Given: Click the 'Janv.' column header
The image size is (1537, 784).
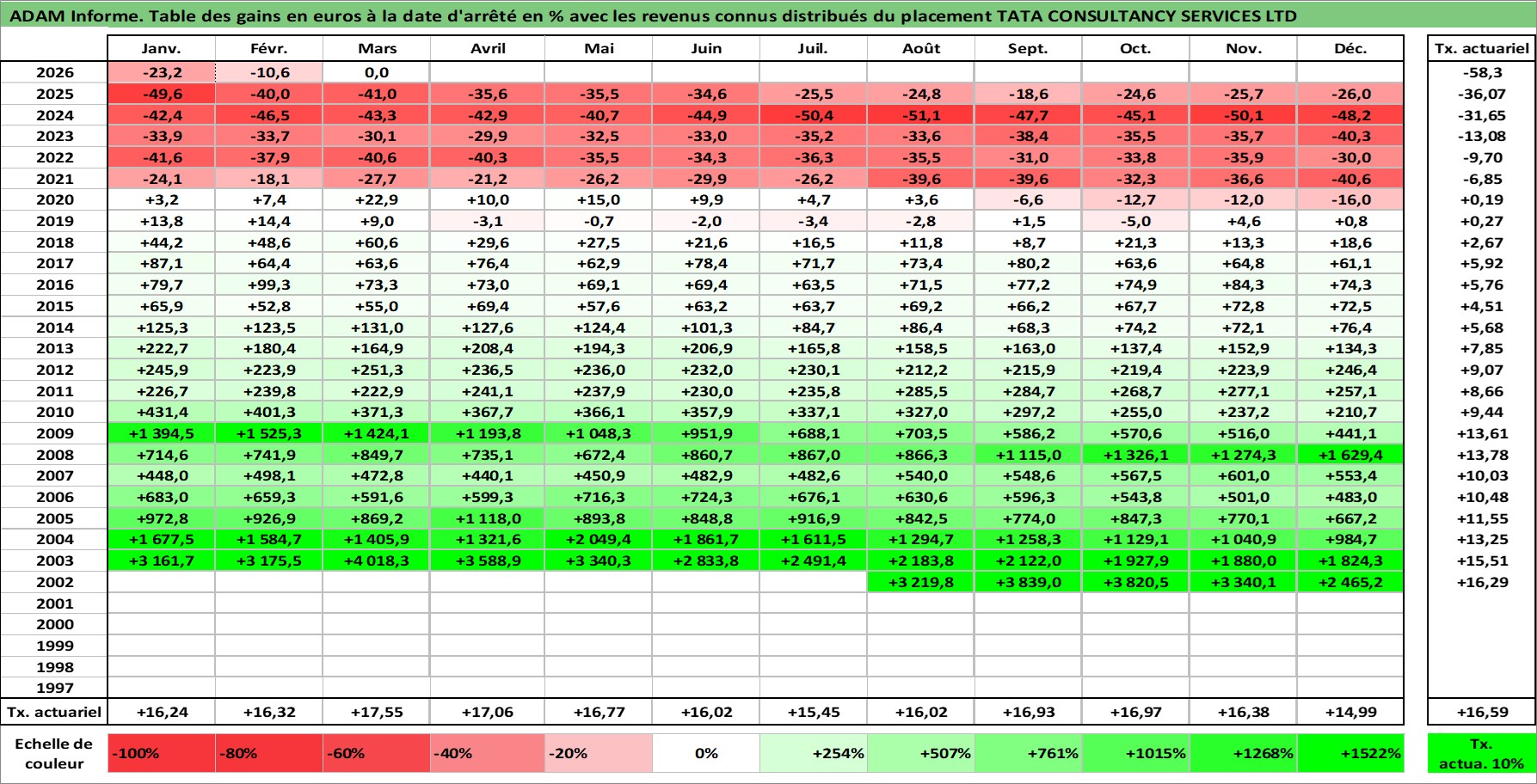Looking at the screenshot, I should [161, 49].
